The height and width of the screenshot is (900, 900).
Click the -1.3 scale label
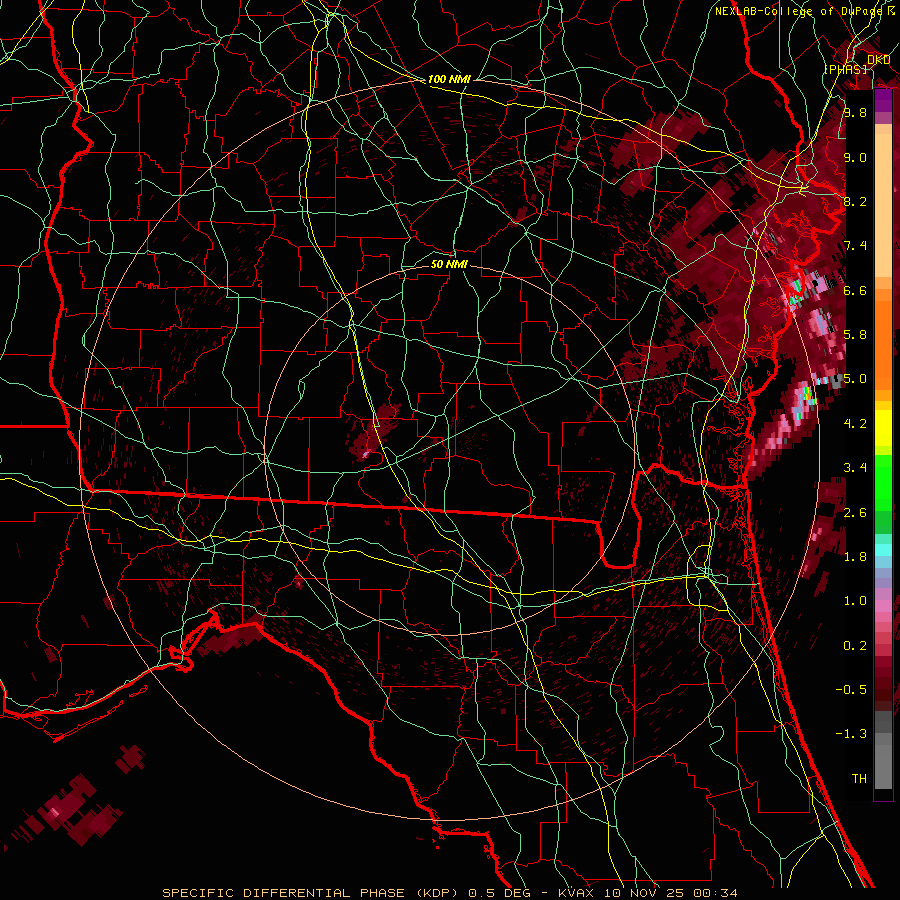(851, 734)
